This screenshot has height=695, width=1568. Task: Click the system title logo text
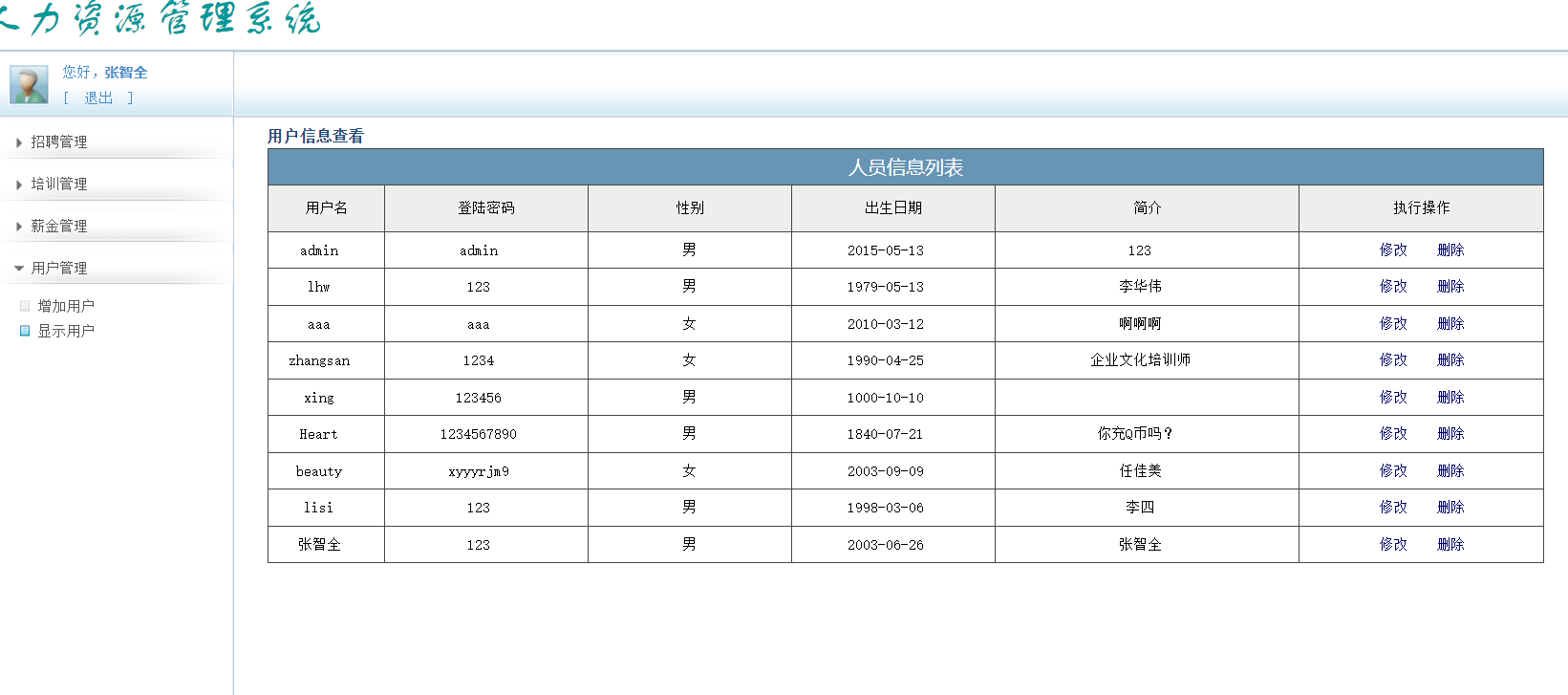pos(161,18)
